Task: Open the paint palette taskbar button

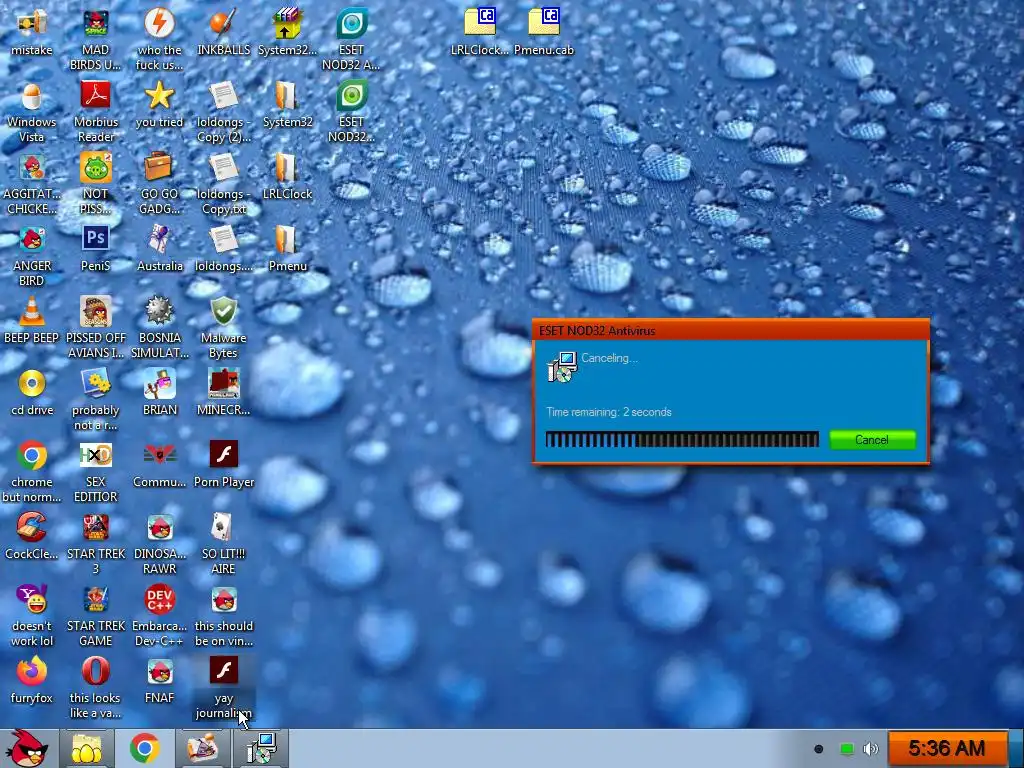Action: coord(203,748)
